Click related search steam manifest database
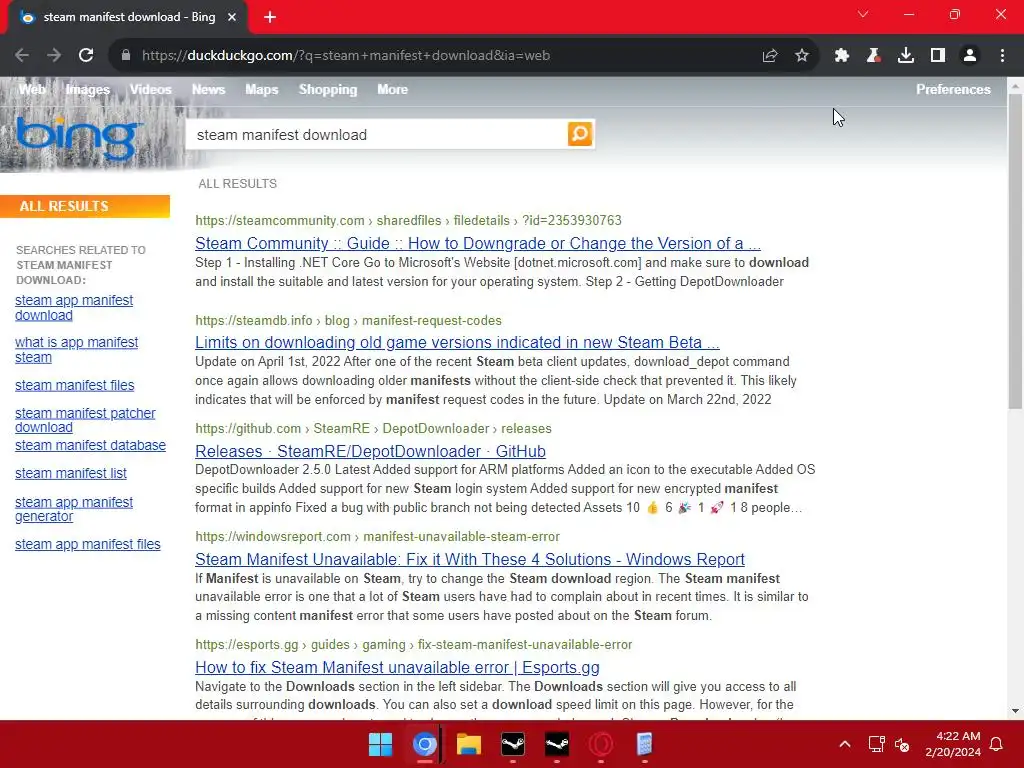Image resolution: width=1024 pixels, height=768 pixels. 90,445
